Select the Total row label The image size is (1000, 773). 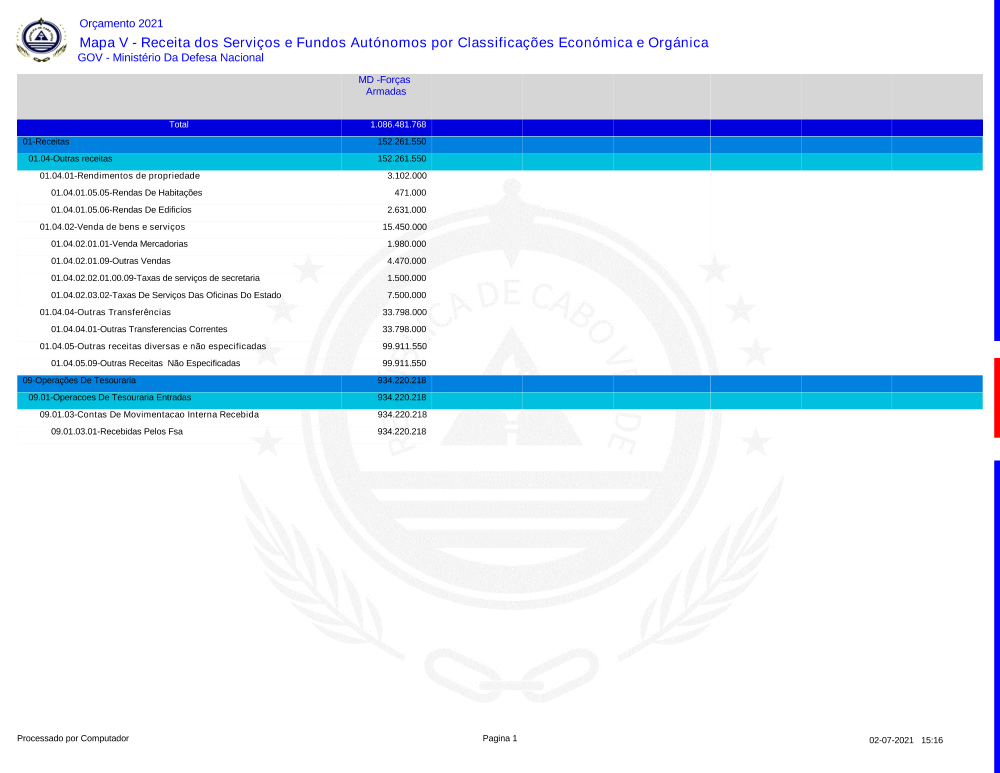[179, 125]
